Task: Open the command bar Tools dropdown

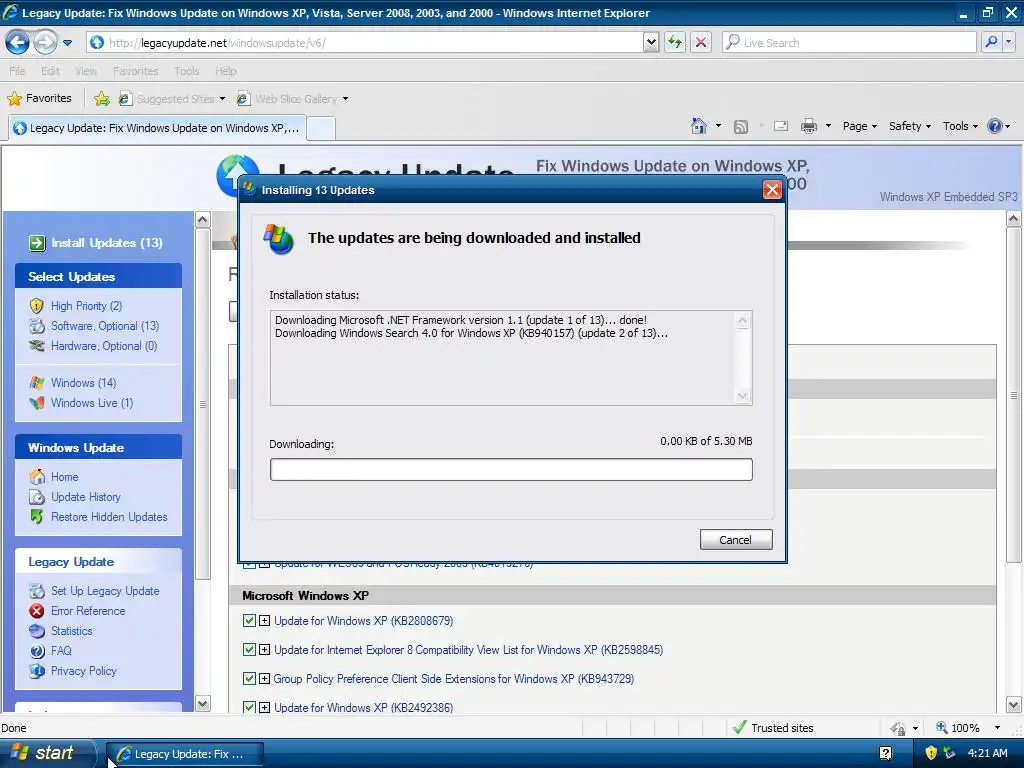Action: point(960,126)
